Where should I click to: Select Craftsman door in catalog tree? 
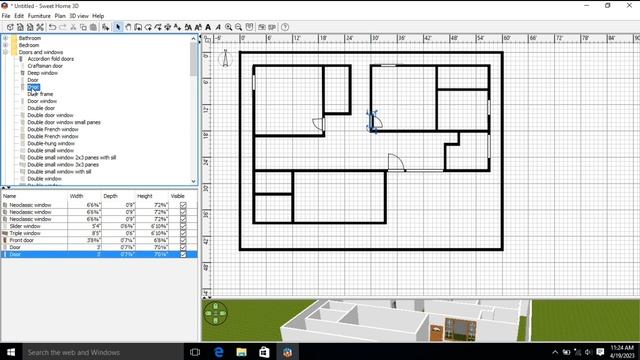[x=45, y=66]
